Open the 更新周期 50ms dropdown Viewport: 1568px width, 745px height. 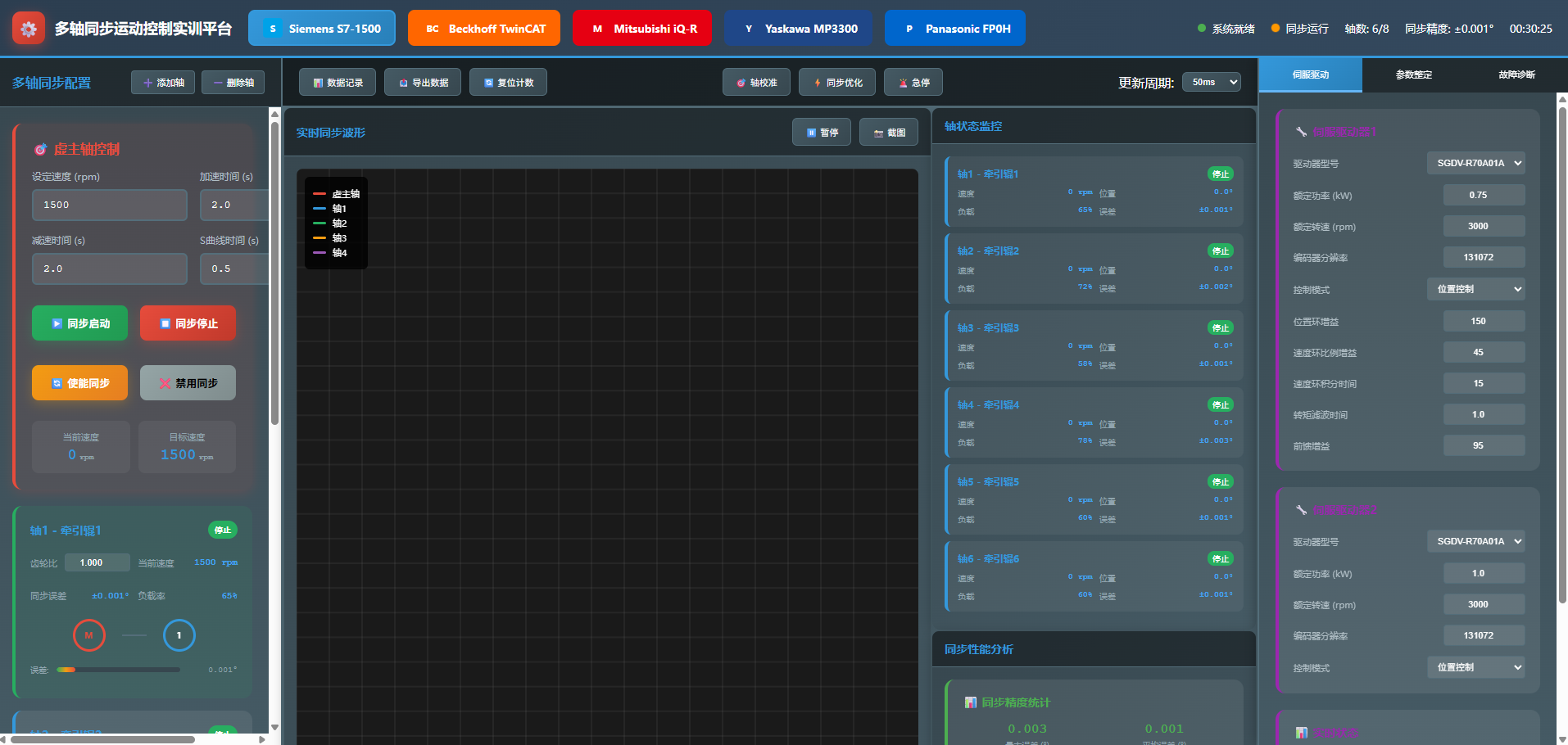pyautogui.click(x=1212, y=82)
